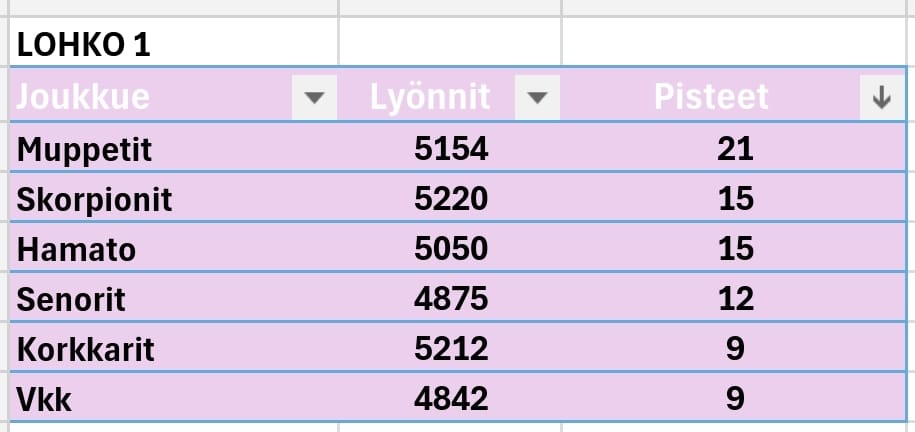Click the Skorpionit team cell

point(95,200)
